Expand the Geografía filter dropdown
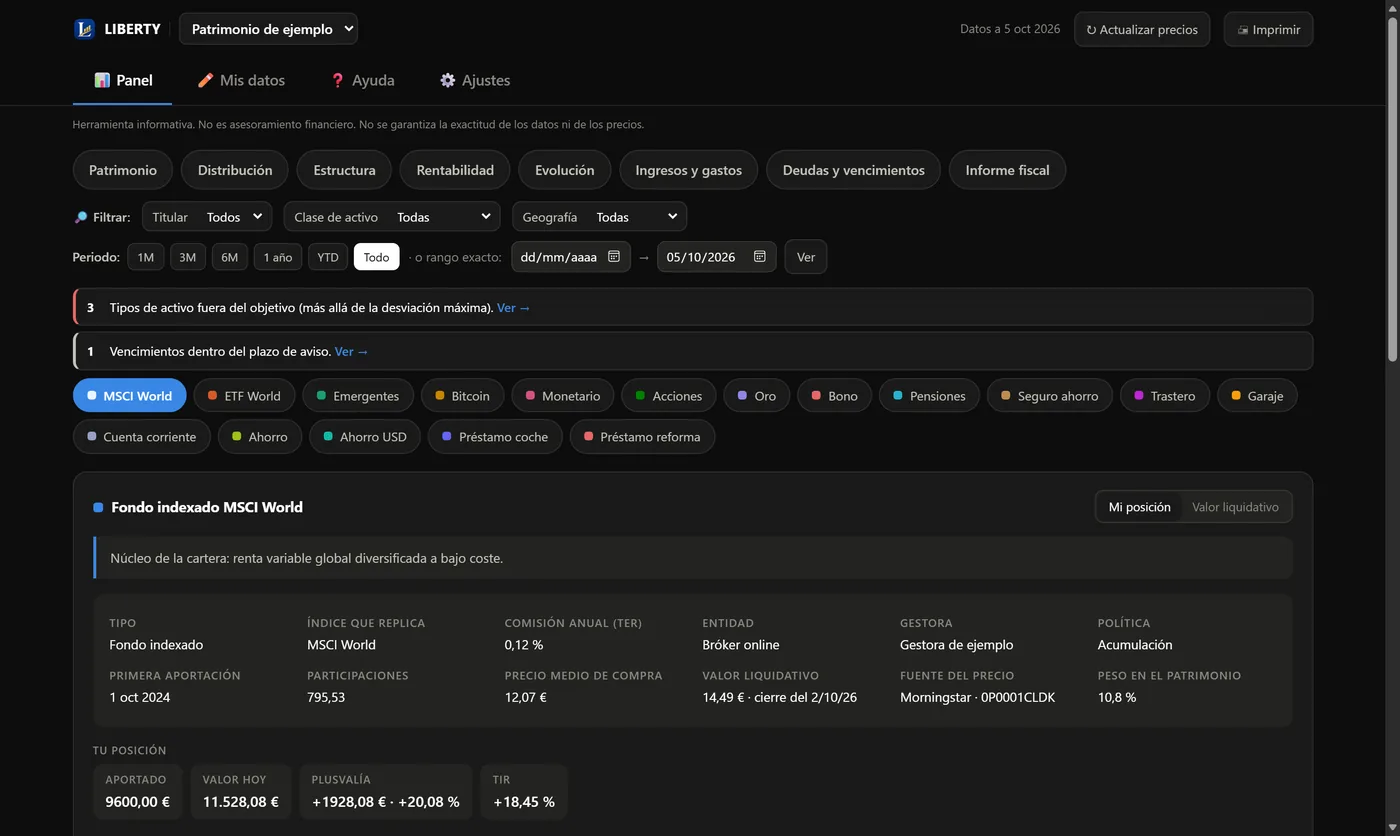1400x836 pixels. coord(599,217)
